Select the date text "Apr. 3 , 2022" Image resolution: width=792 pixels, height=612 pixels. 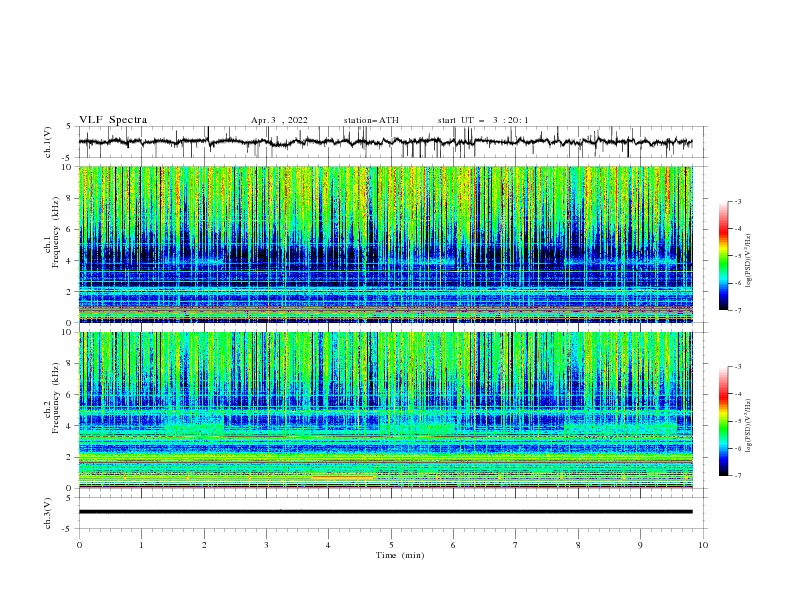279,120
